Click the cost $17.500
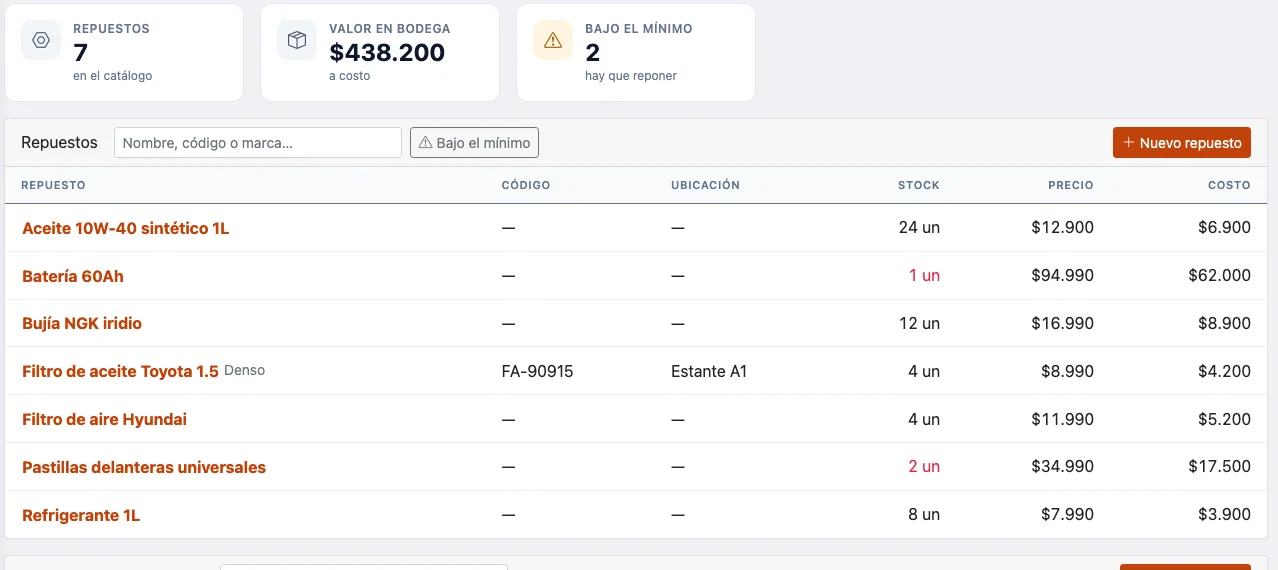1278x570 pixels. pyautogui.click(x=1219, y=466)
